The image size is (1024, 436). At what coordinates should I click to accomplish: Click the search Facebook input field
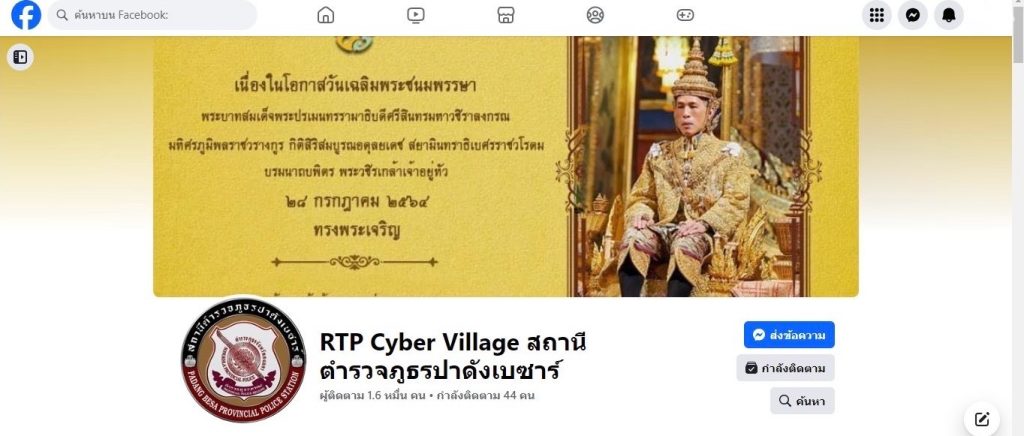152,15
